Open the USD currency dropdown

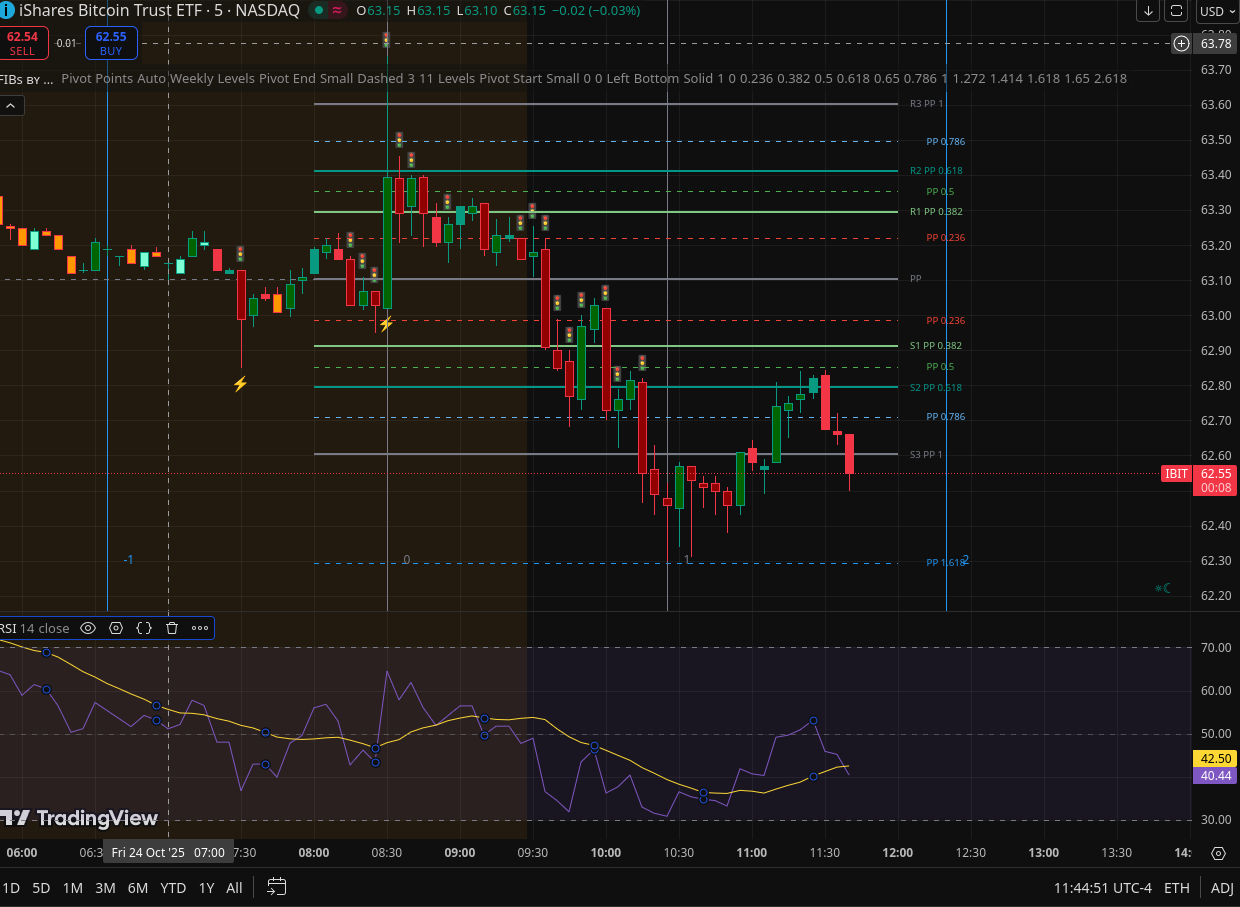1216,11
